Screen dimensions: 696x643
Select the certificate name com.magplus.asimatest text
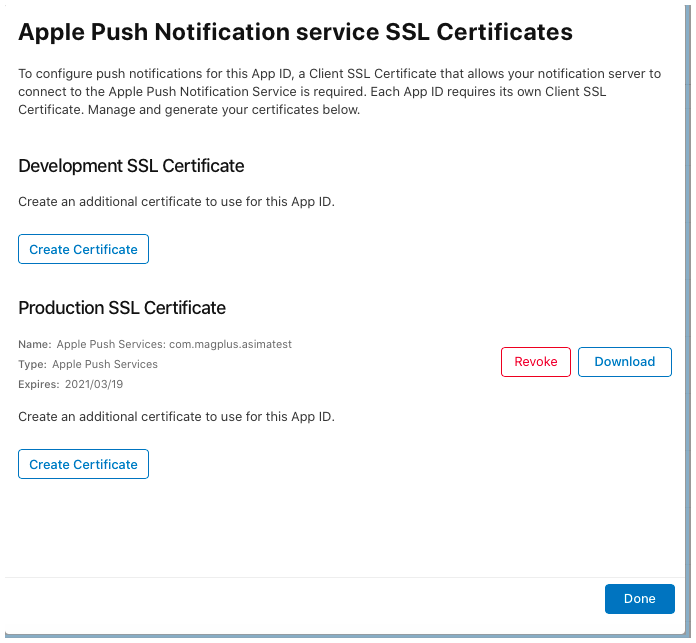pos(230,344)
